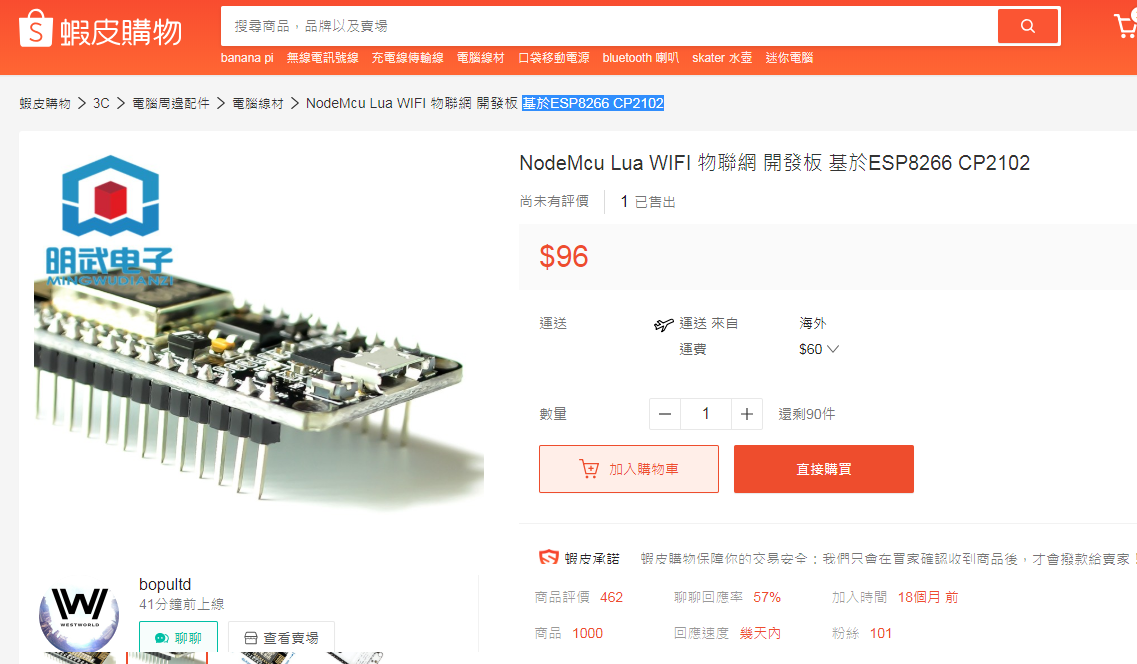Decrease quantity with minus button
Viewport: 1137px width, 664px height.
[665, 414]
